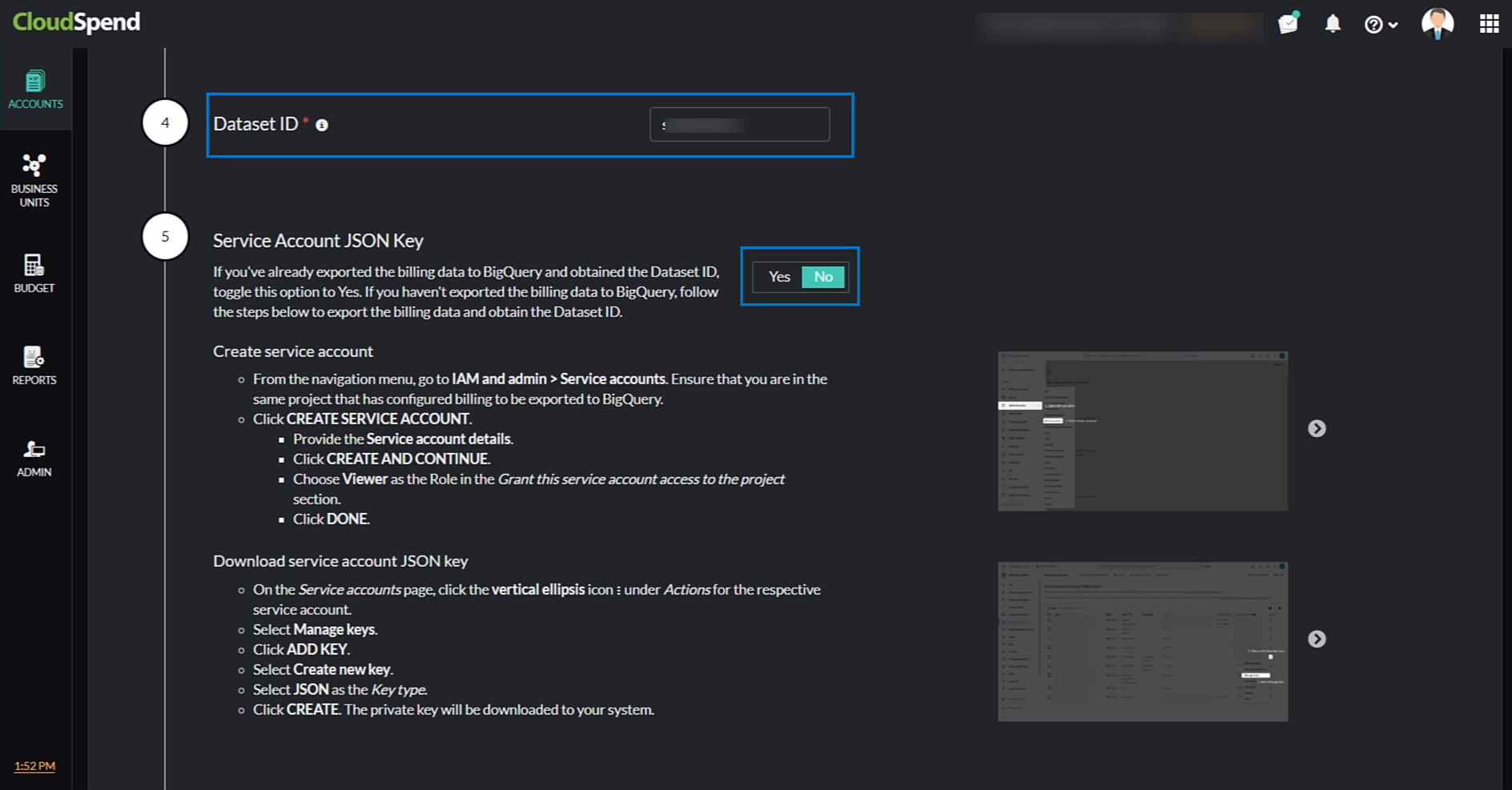Click the feedback envelope icon
The width and height of the screenshot is (1512, 790).
[1288, 23]
